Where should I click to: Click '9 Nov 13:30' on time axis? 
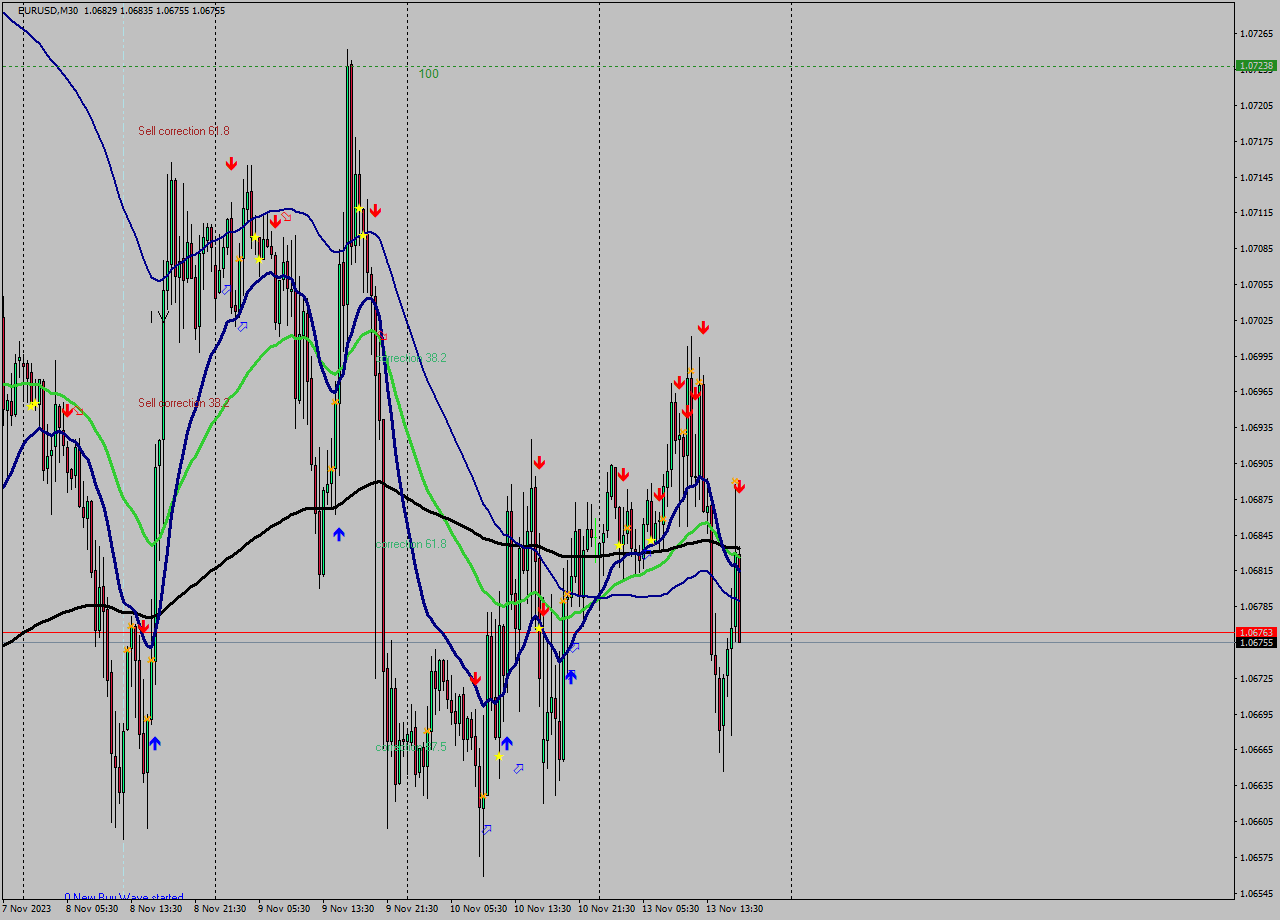click(x=348, y=909)
